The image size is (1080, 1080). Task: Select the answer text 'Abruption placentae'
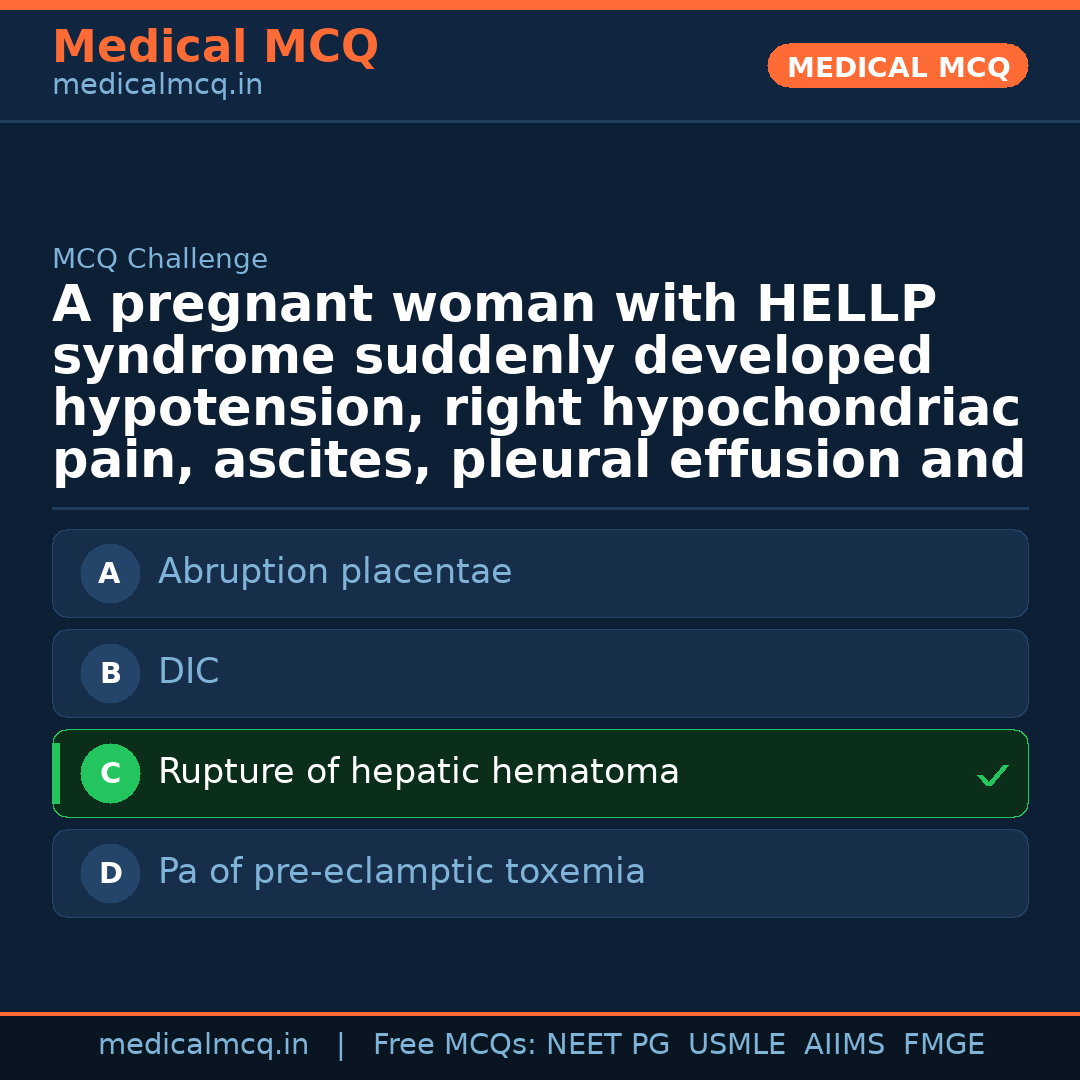(x=335, y=572)
